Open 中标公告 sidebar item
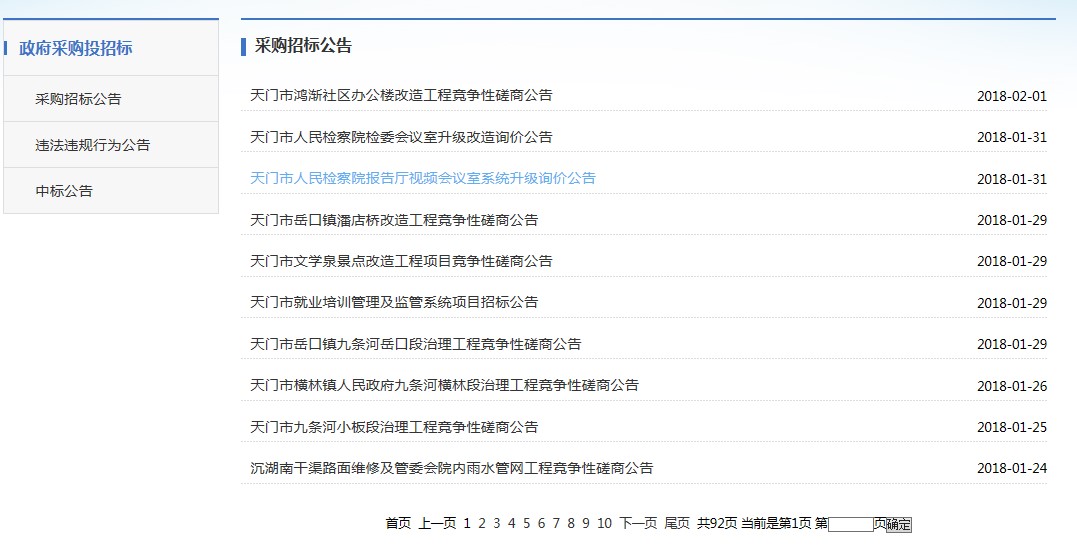Viewport: 1077px width, 560px height. click(x=64, y=191)
